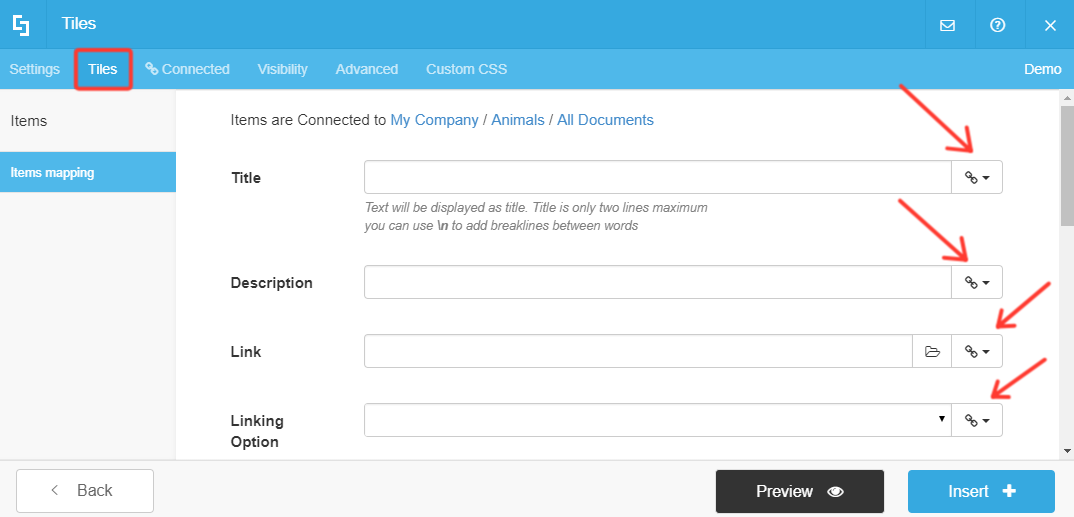Focus the Title text input
1074x517 pixels.
658,177
